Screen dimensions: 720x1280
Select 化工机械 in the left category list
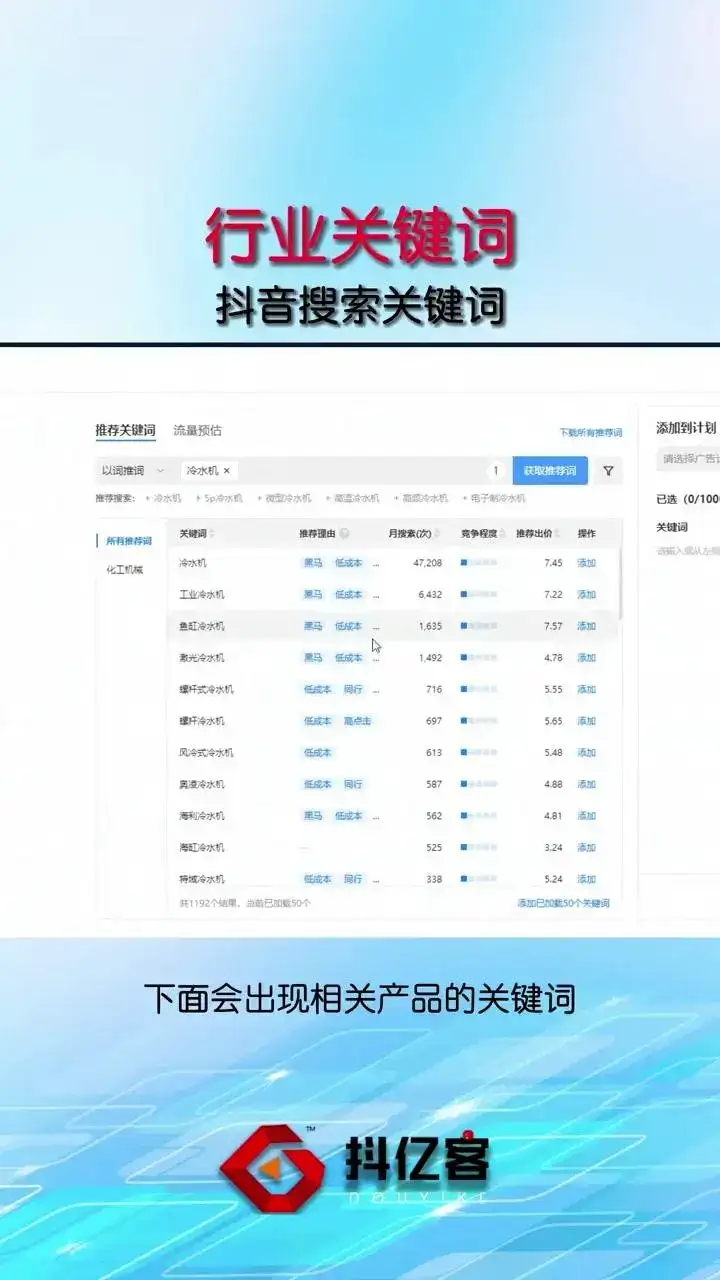click(124, 570)
